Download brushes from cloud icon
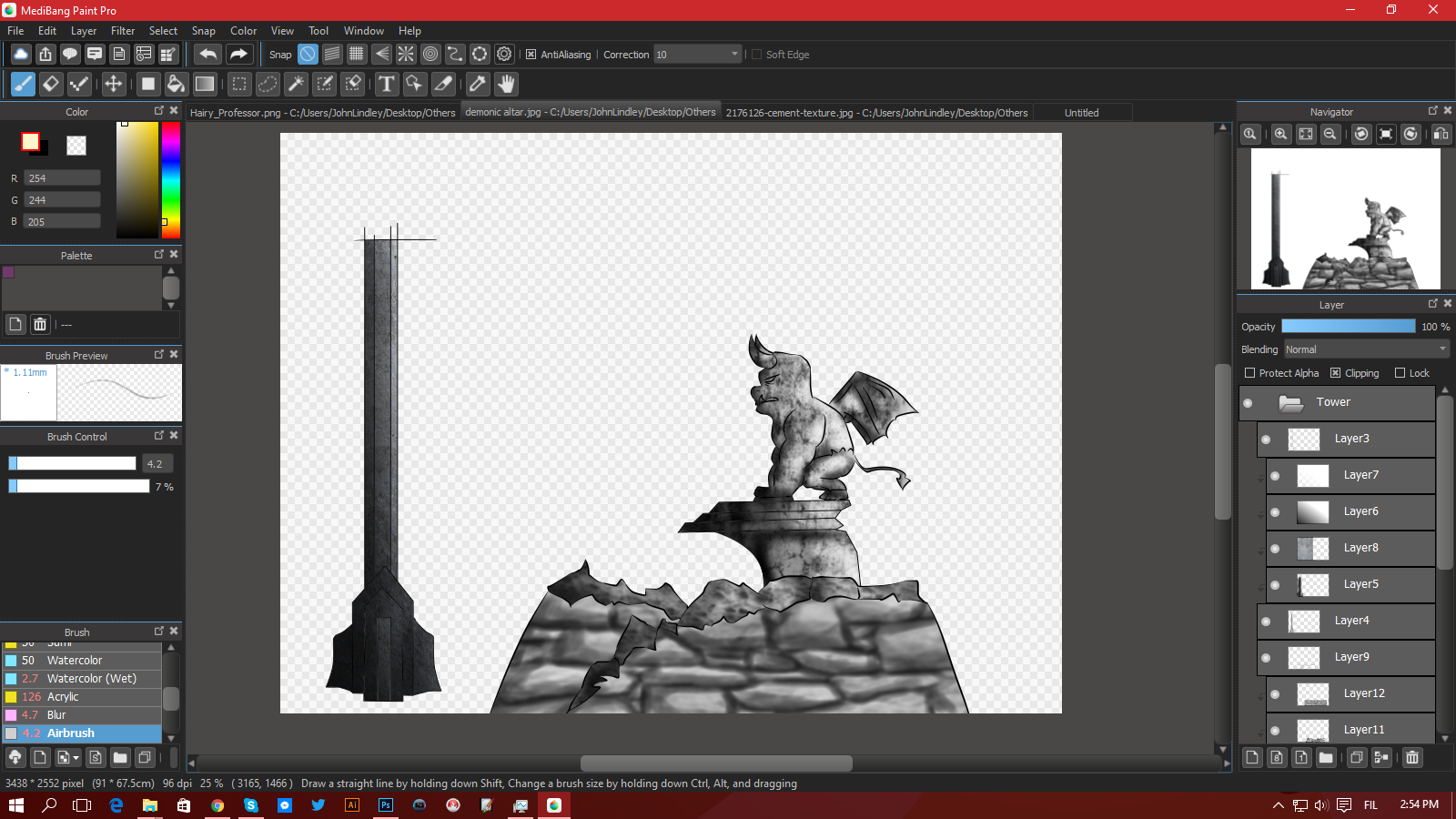 [15, 757]
